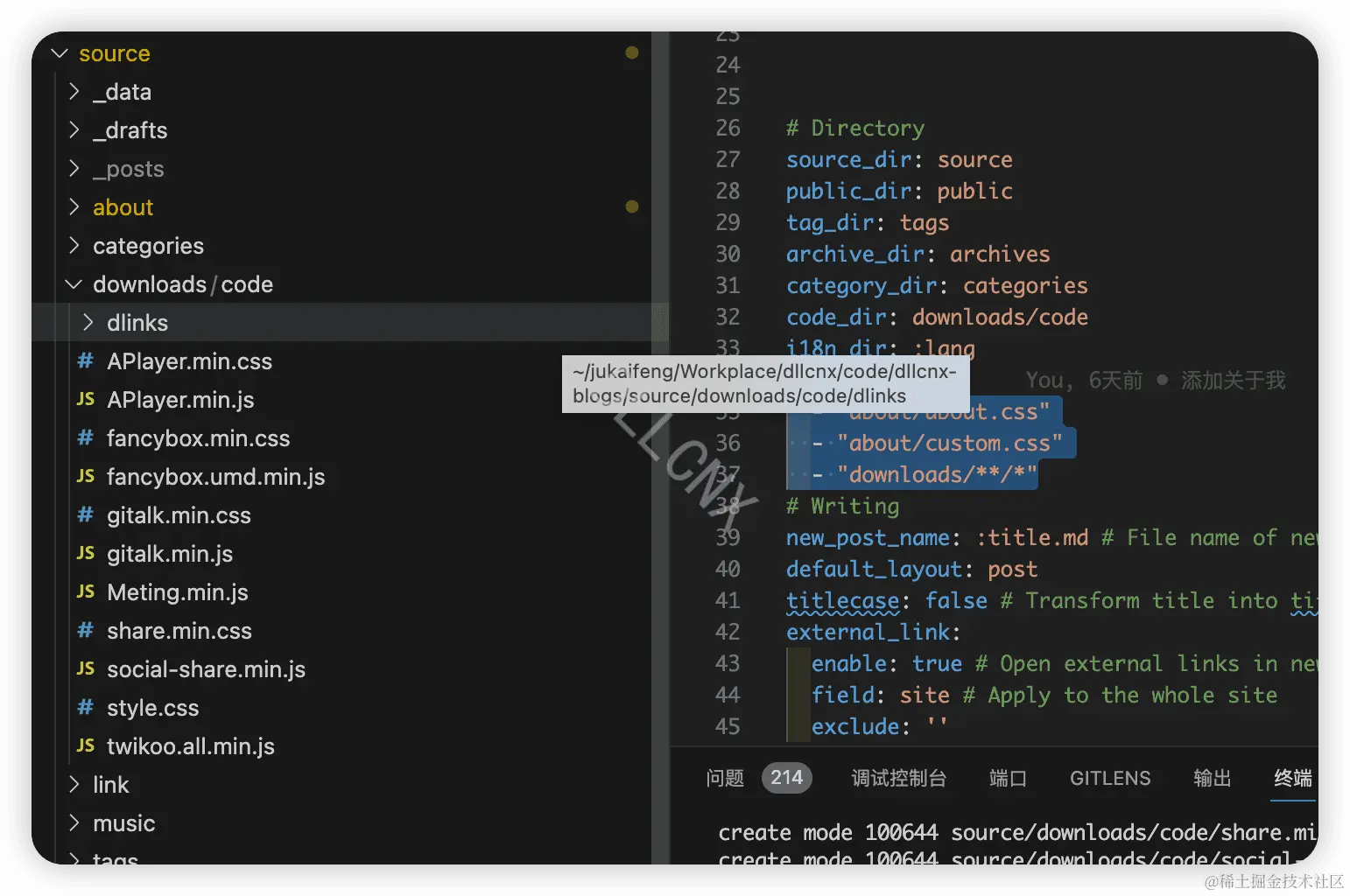Select the about folder label
1350x896 pixels.
pos(123,207)
